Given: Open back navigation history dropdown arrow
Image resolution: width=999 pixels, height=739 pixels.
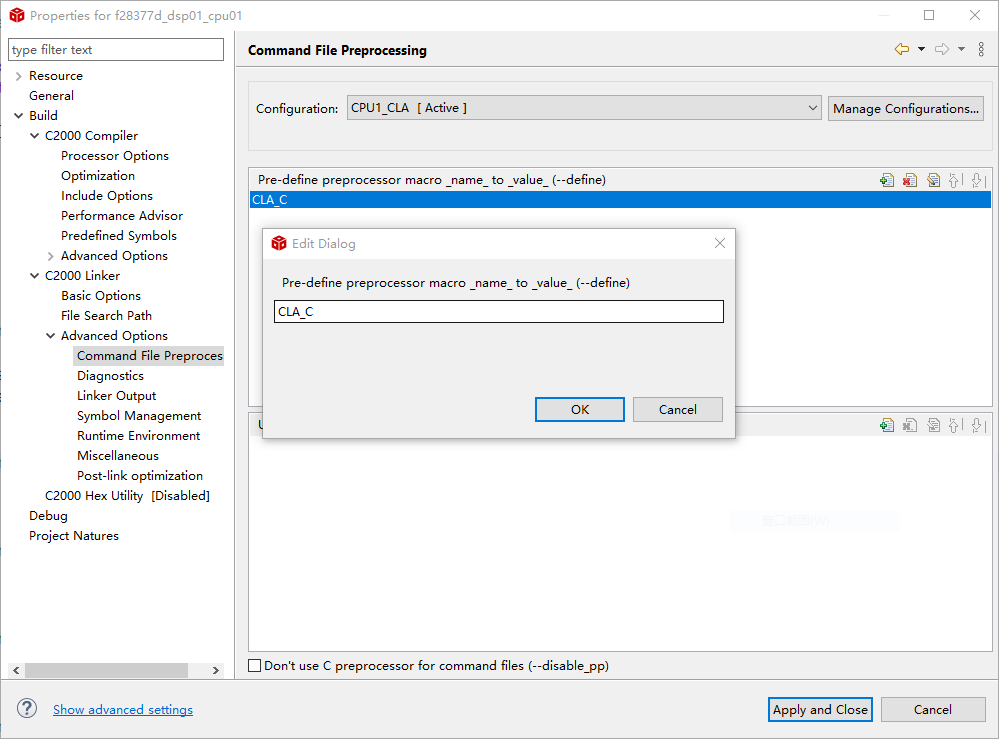Looking at the screenshot, I should point(921,49).
